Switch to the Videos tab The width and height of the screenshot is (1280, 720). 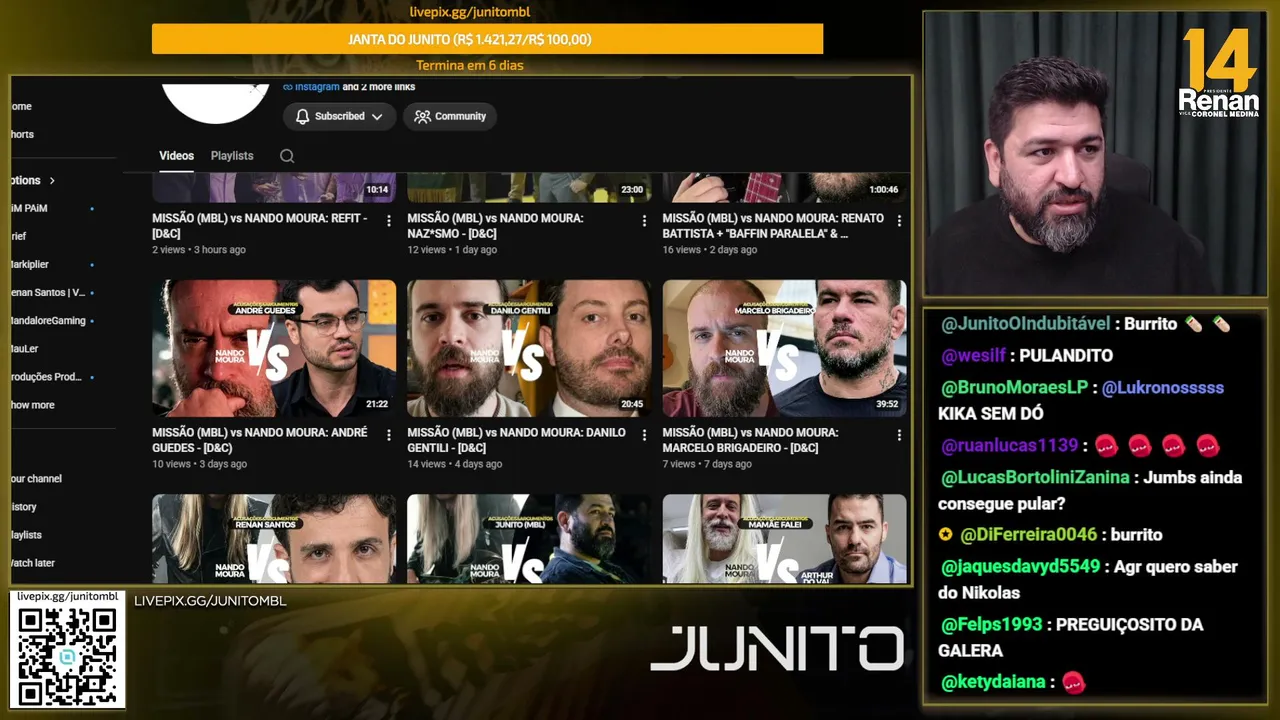(x=176, y=156)
